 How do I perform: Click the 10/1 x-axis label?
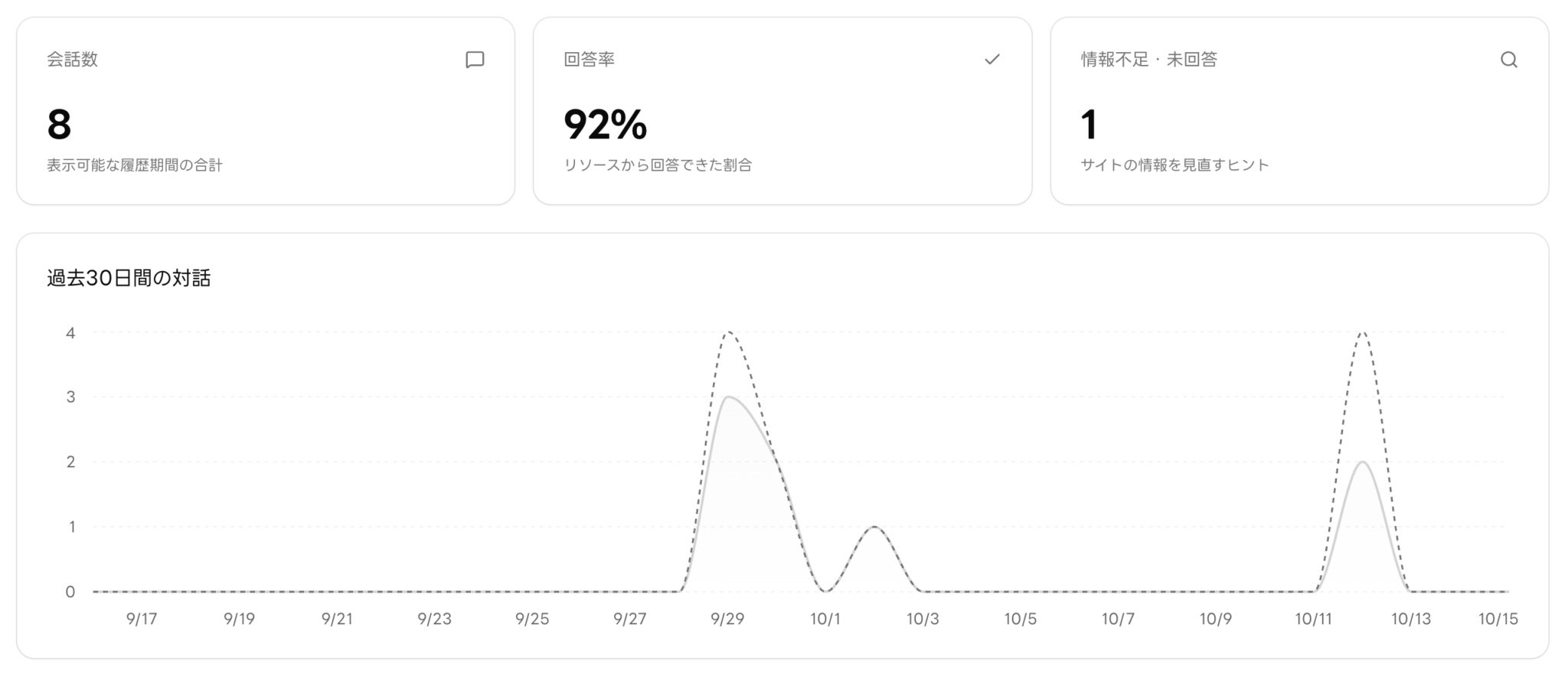pos(825,619)
